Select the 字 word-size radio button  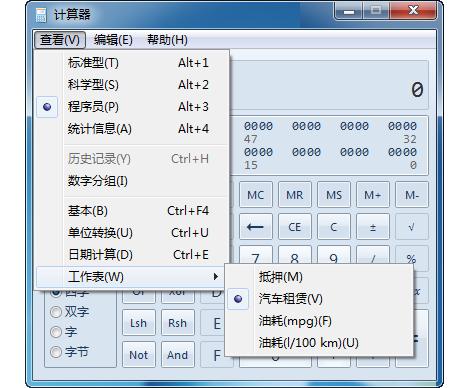[x=56, y=332]
